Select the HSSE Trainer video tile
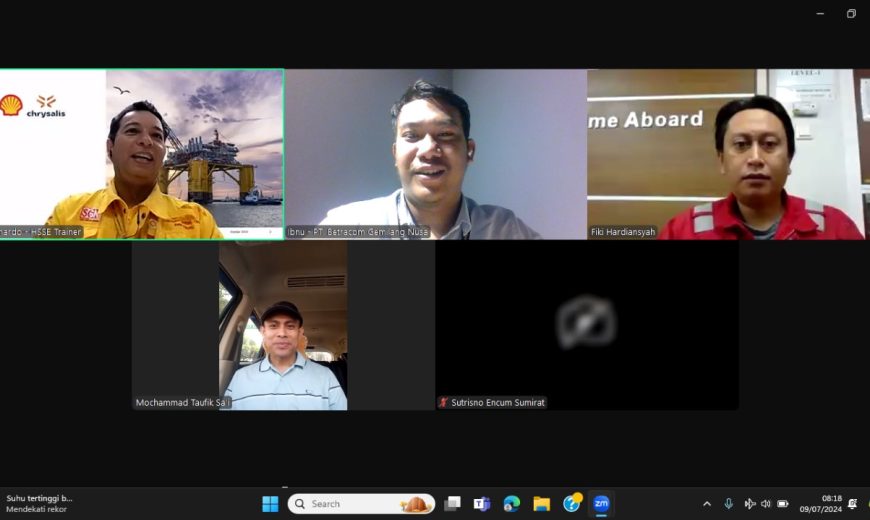Viewport: 870px width, 520px height. click(x=142, y=154)
